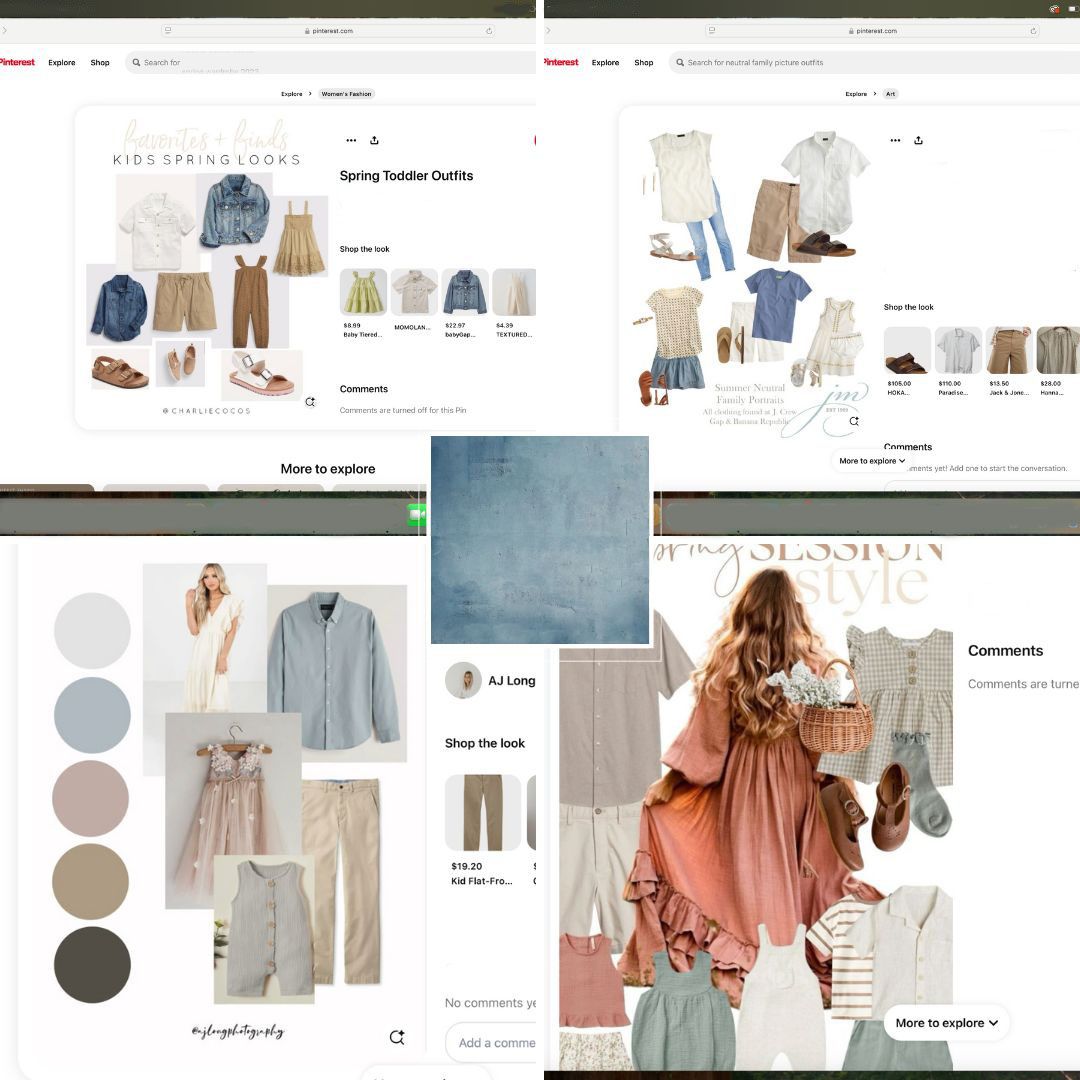Expand More to explore under Summer Neutral Family pin
Viewport: 1080px width, 1080px height.
872,461
